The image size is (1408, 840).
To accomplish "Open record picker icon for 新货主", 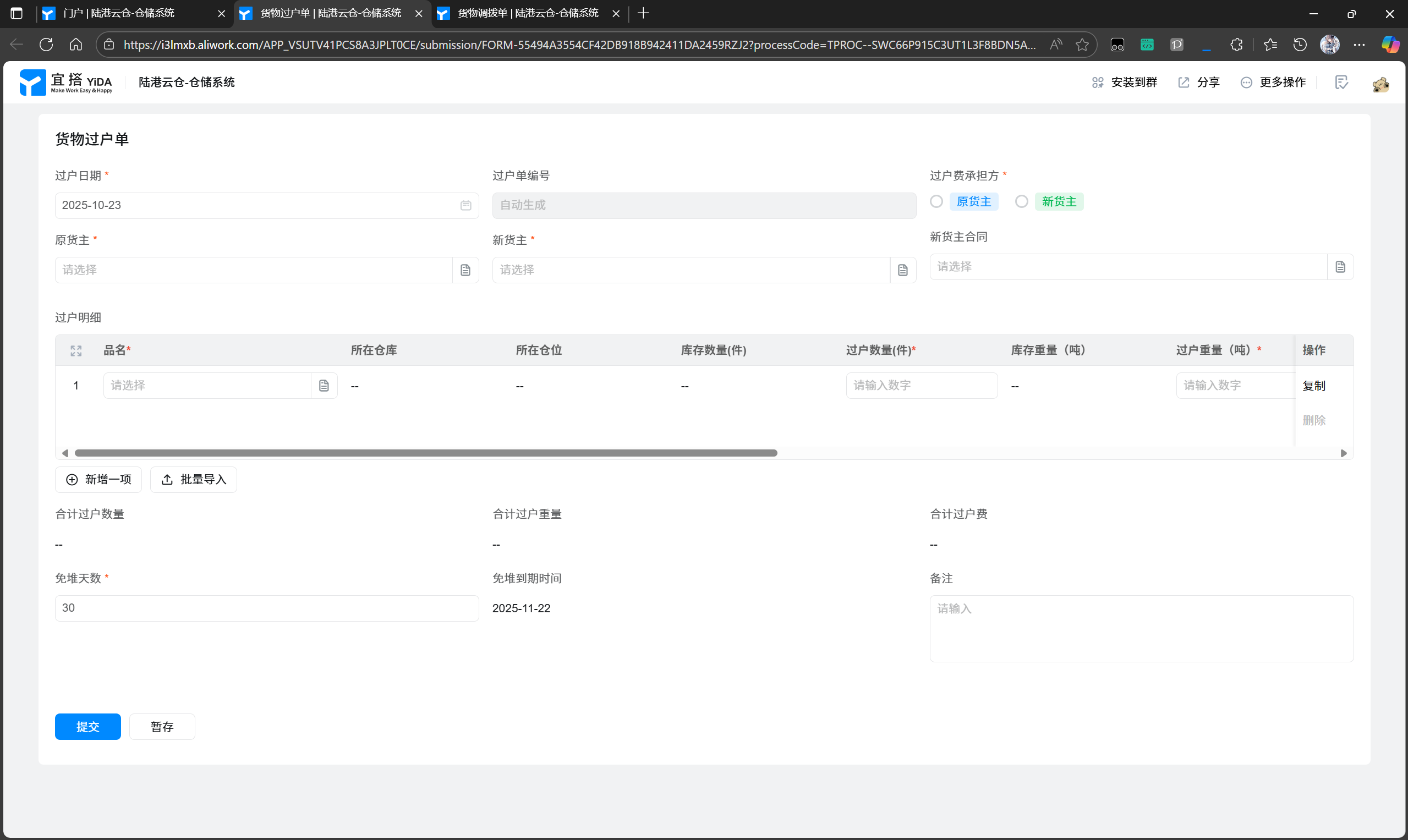I will pyautogui.click(x=902, y=270).
